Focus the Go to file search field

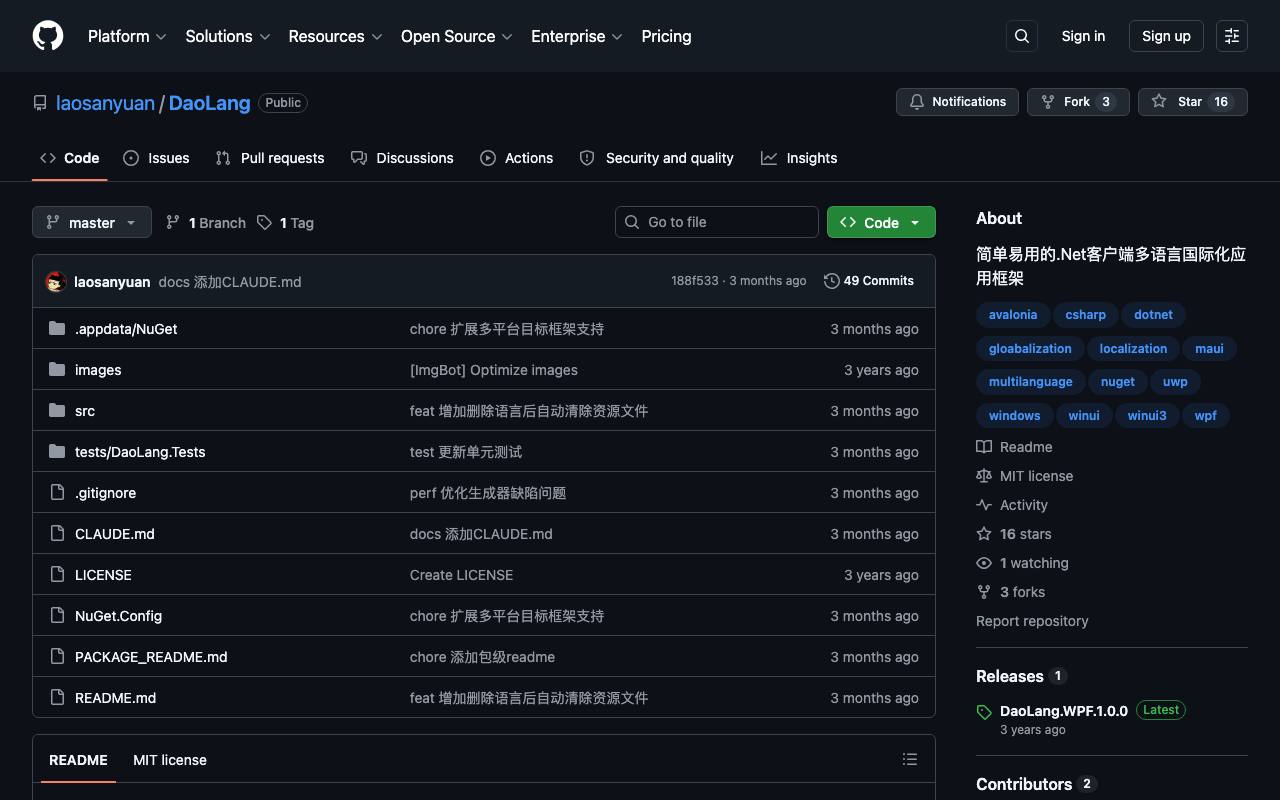pos(717,222)
